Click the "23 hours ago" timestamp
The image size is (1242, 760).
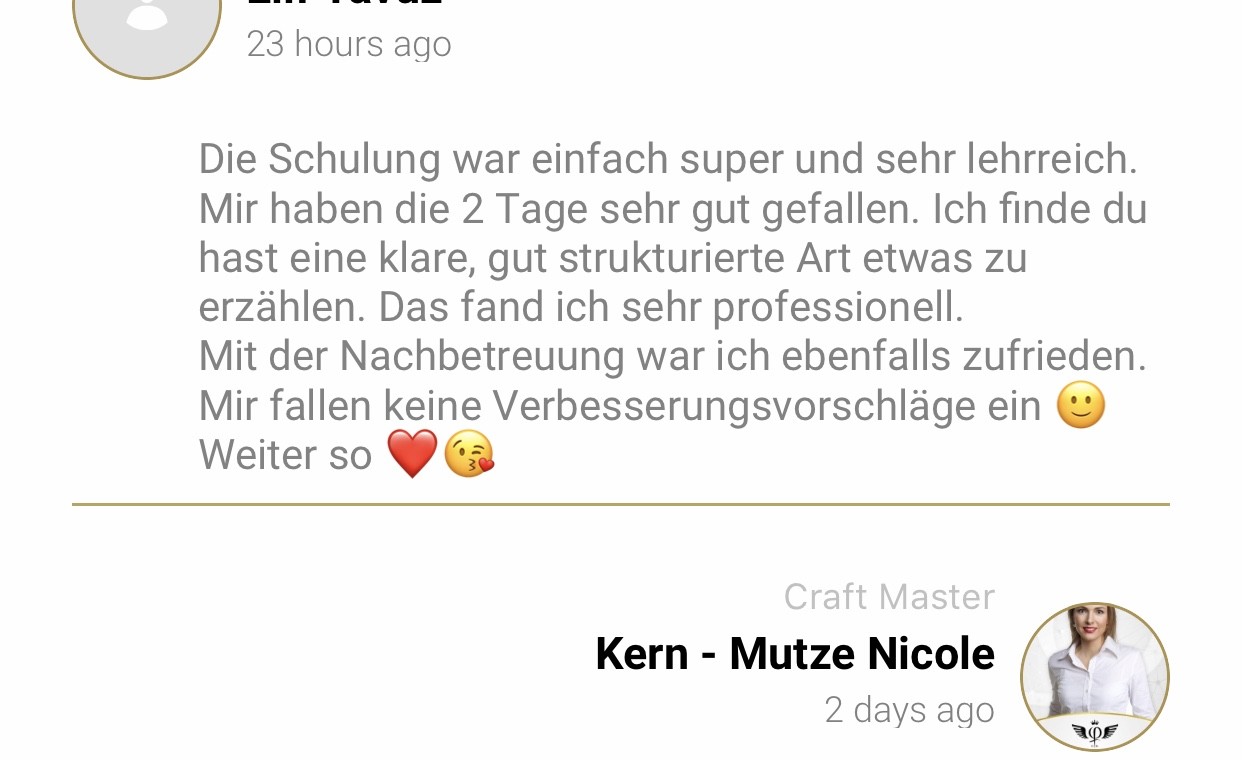click(x=349, y=44)
